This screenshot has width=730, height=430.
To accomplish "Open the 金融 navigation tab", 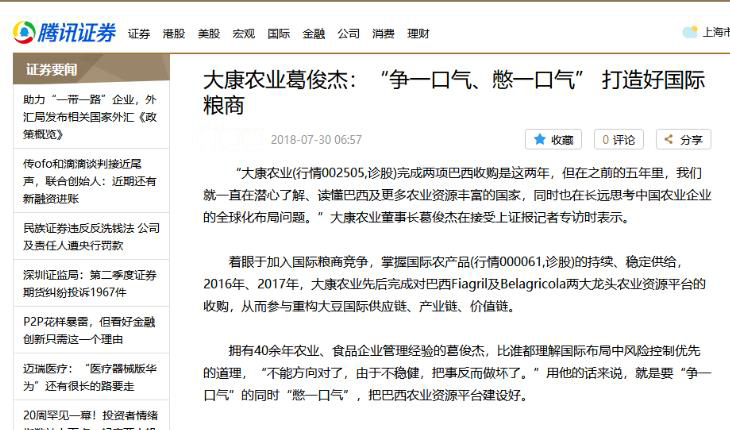I will 314,34.
